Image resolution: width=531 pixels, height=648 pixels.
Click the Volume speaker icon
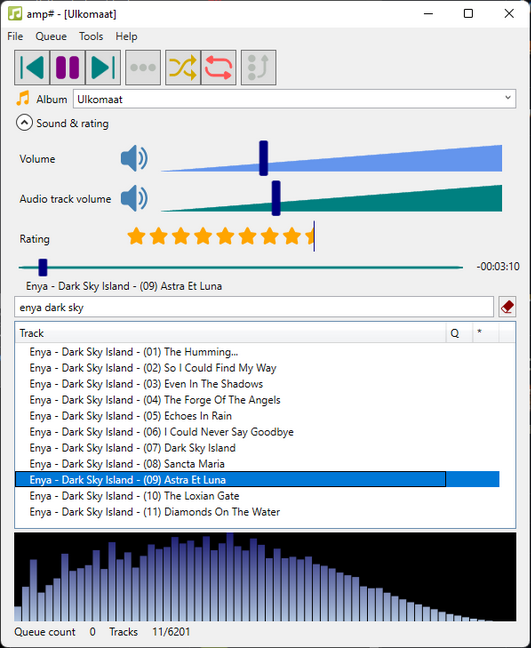[x=134, y=158]
